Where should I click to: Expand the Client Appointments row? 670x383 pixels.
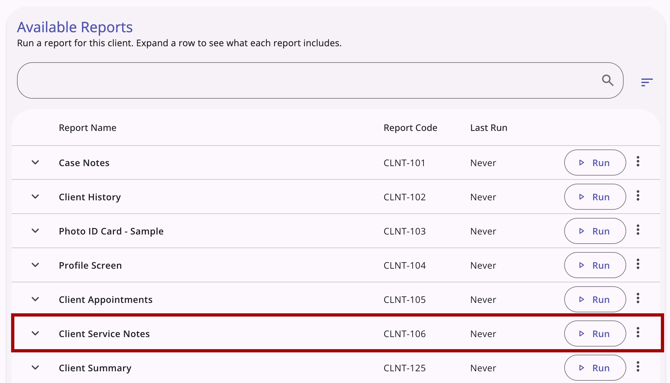click(35, 299)
